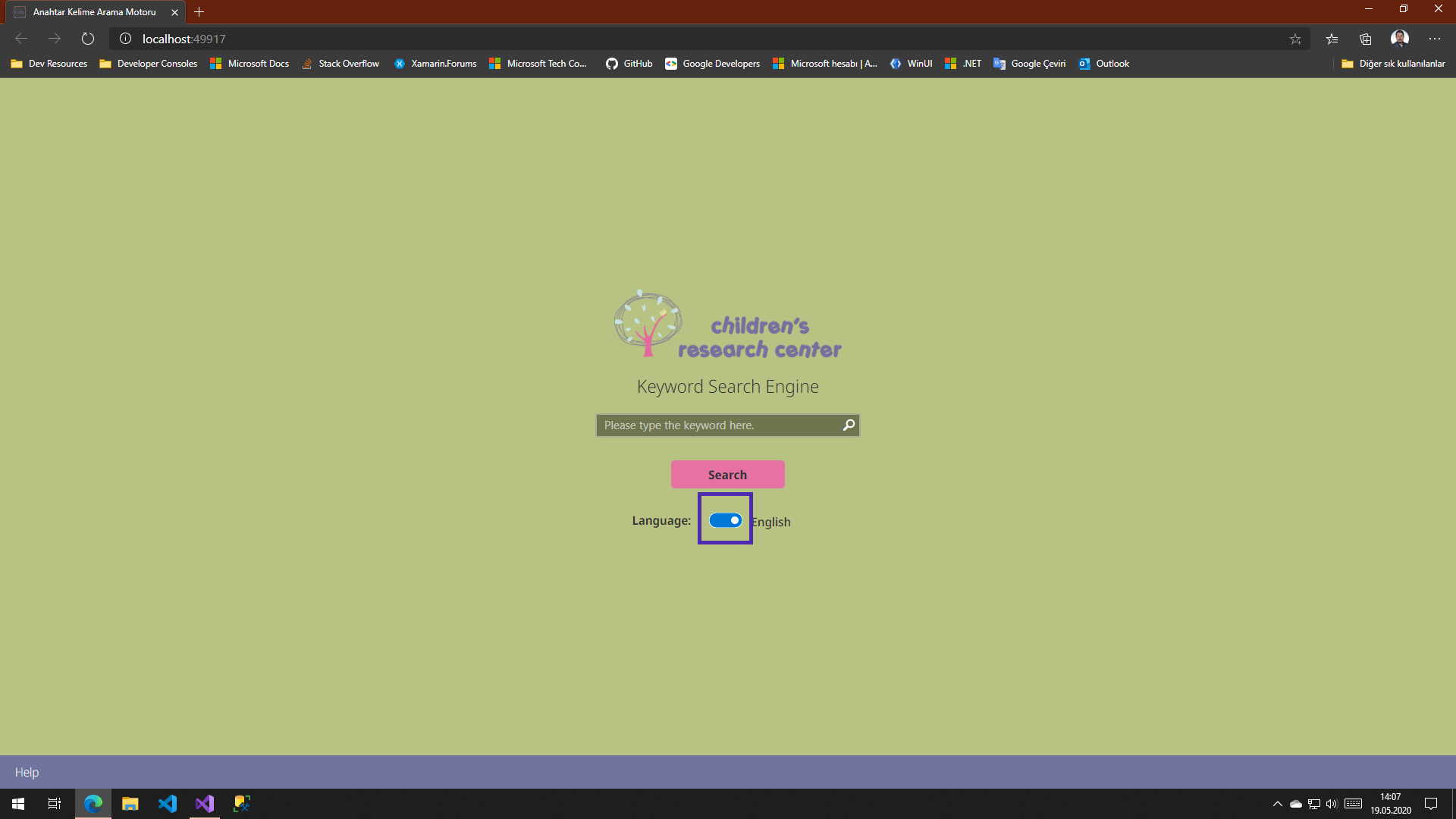Select the Anahtar Kelime Arama Motoru tab
1456x819 pixels.
click(94, 12)
